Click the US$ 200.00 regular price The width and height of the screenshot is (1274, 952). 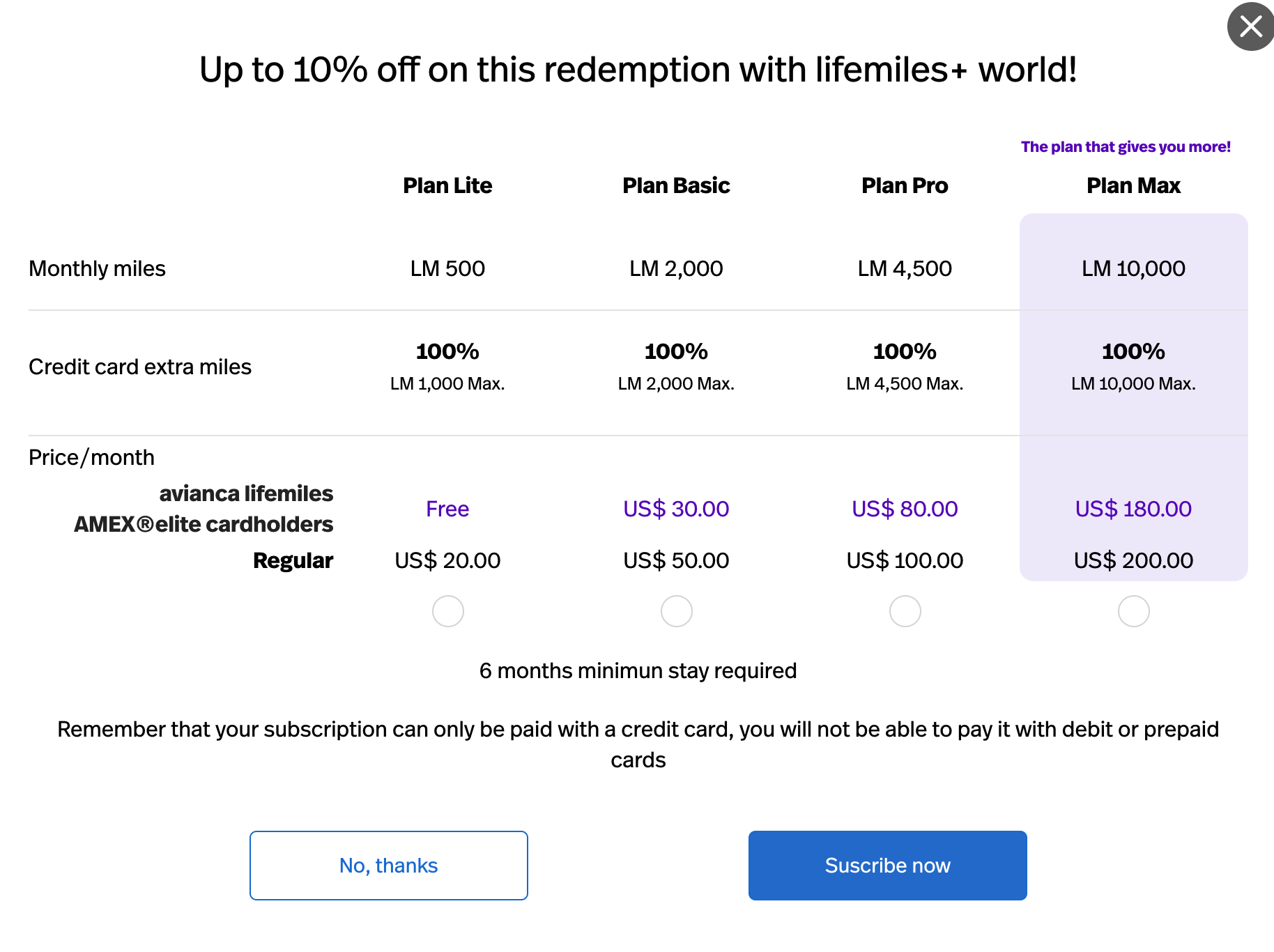(1133, 560)
